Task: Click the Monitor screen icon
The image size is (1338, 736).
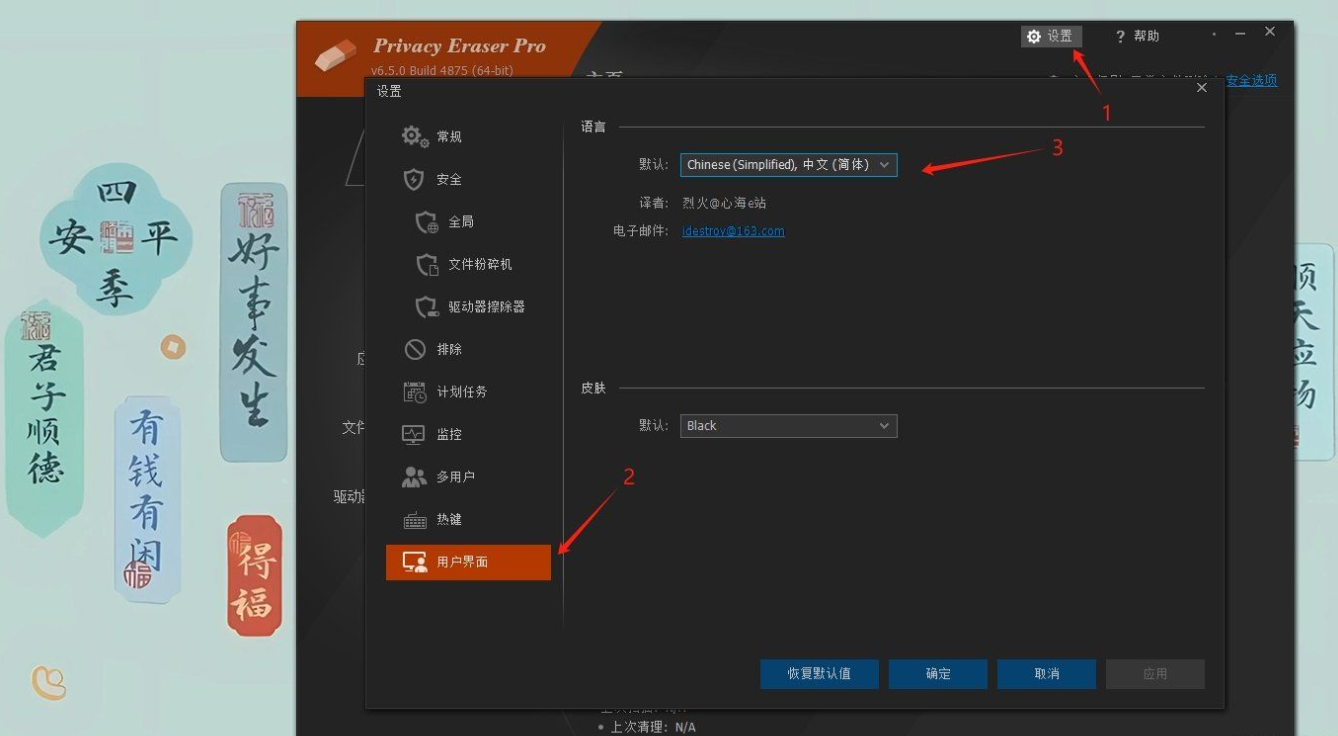Action: (x=414, y=434)
